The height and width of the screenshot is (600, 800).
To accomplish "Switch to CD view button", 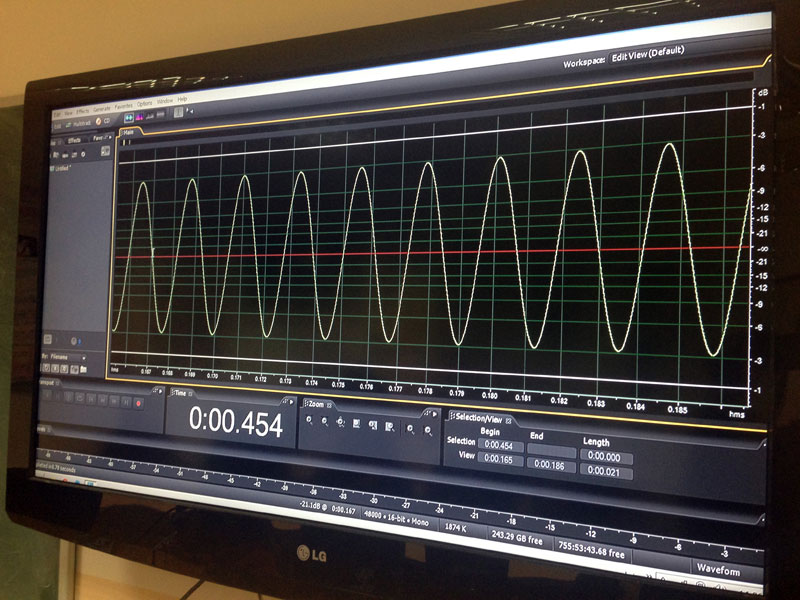I will pyautogui.click(x=103, y=121).
